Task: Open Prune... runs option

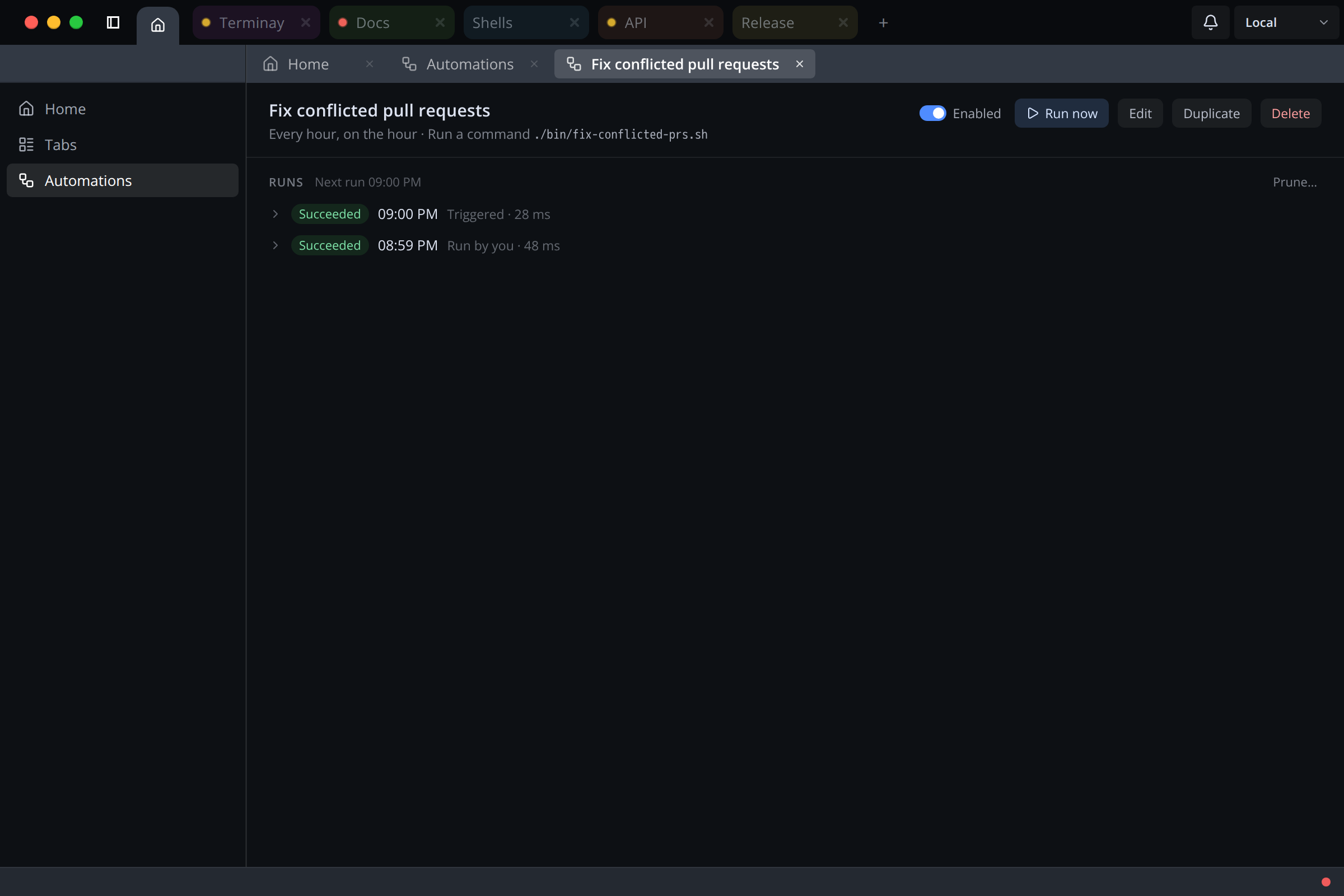Action: pos(1295,181)
